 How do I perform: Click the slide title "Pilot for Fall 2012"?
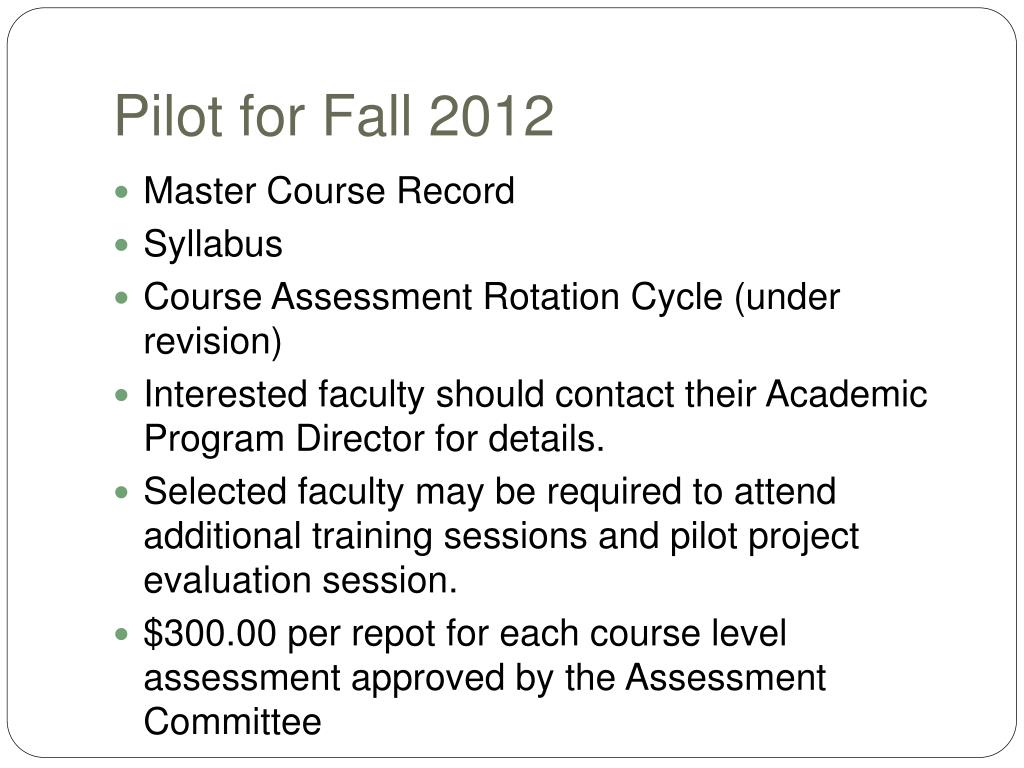pos(334,116)
